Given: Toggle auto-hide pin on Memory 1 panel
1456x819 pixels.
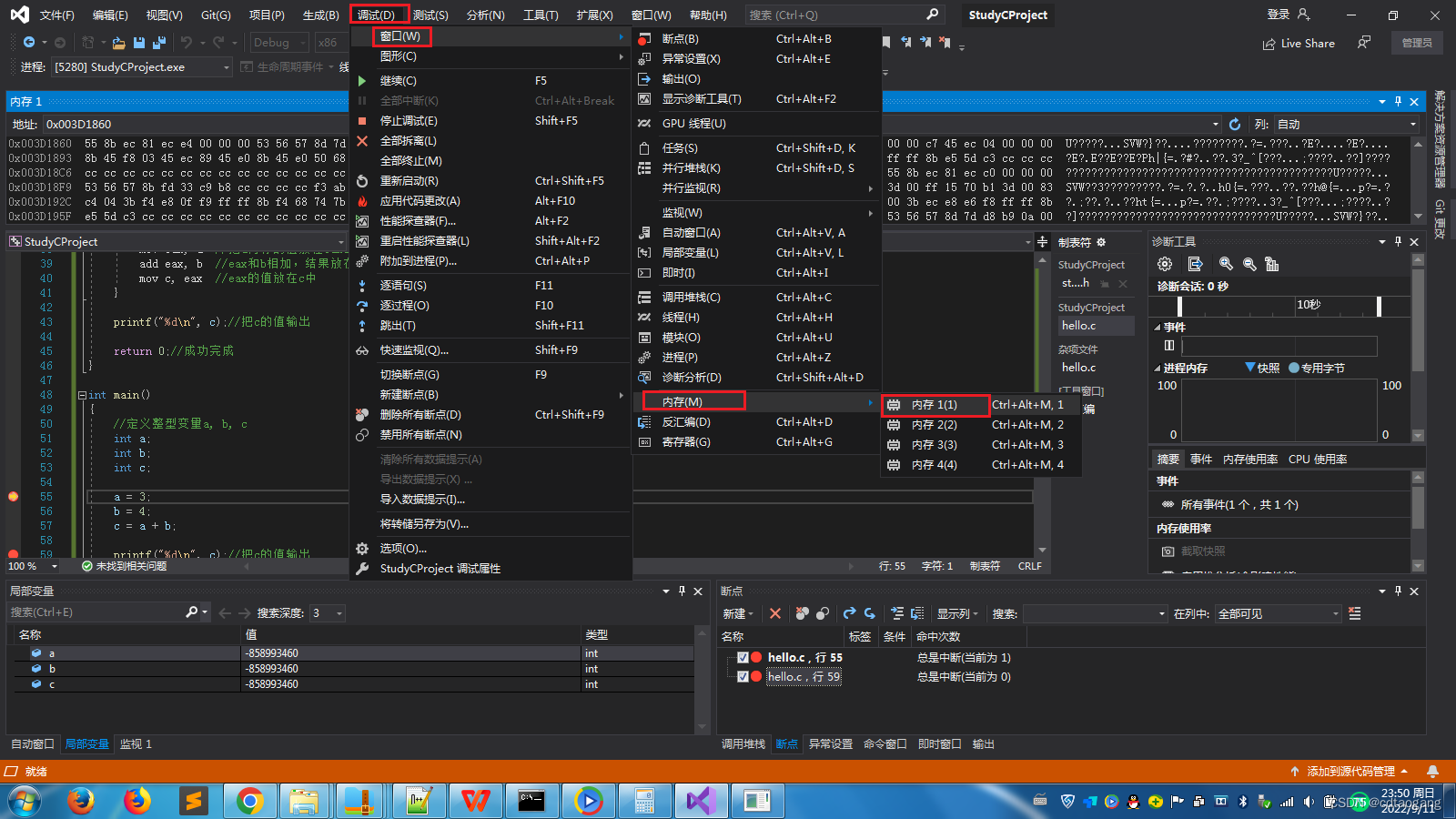Looking at the screenshot, I should tap(1398, 101).
